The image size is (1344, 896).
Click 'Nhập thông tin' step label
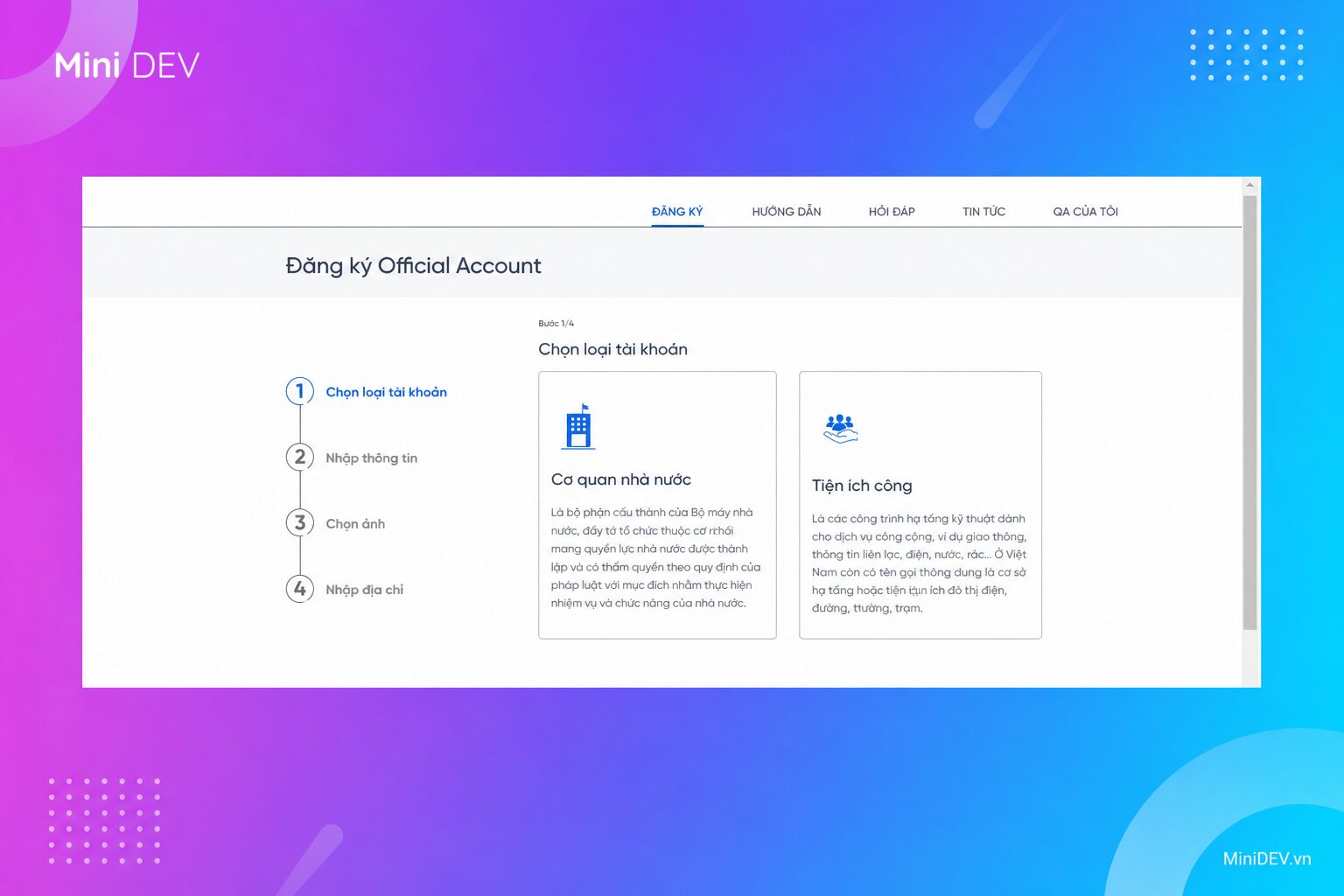(371, 458)
